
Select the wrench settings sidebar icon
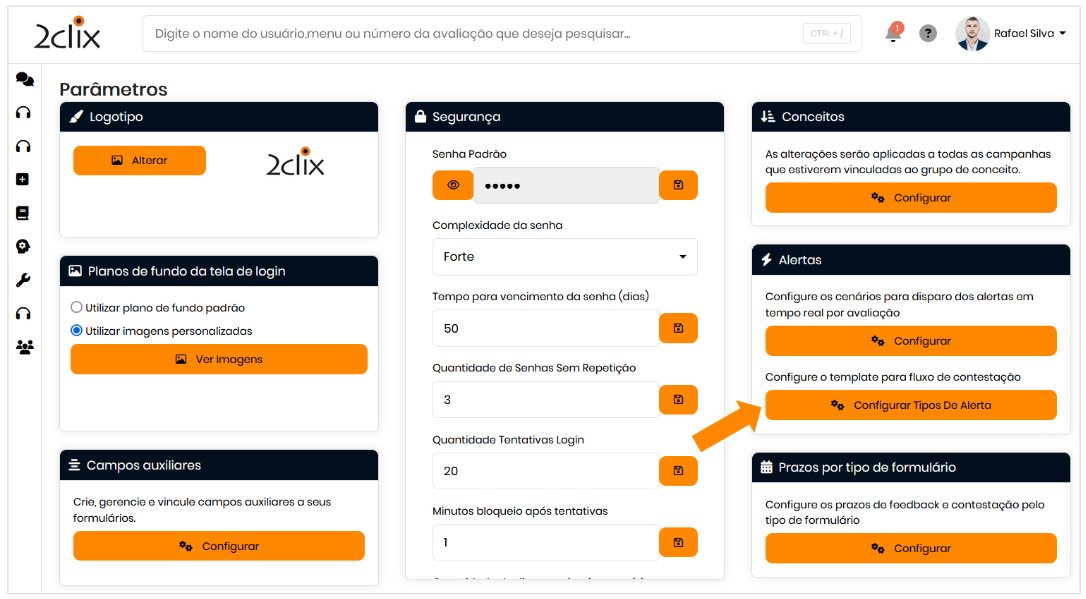point(24,280)
